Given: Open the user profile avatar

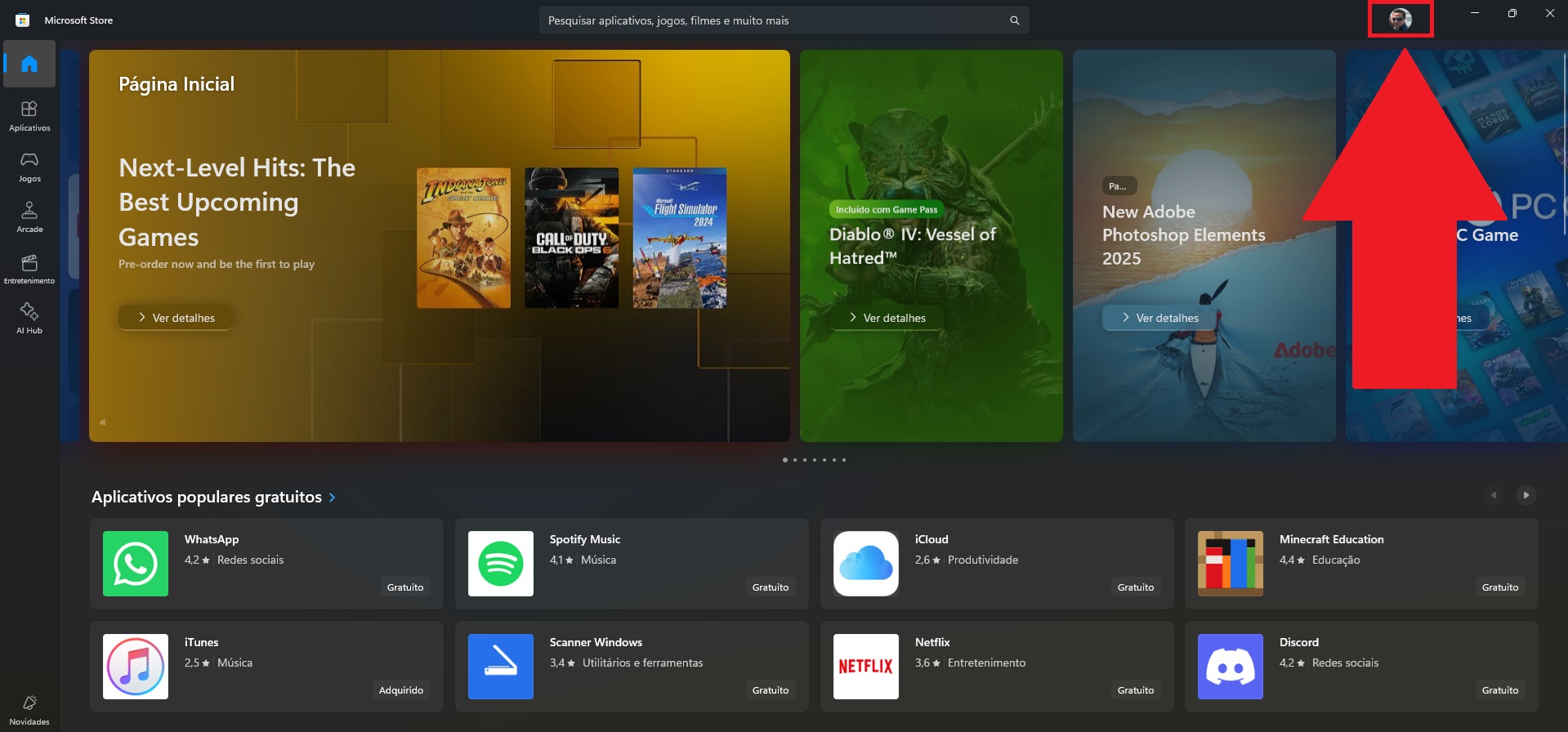Looking at the screenshot, I should 1400,20.
